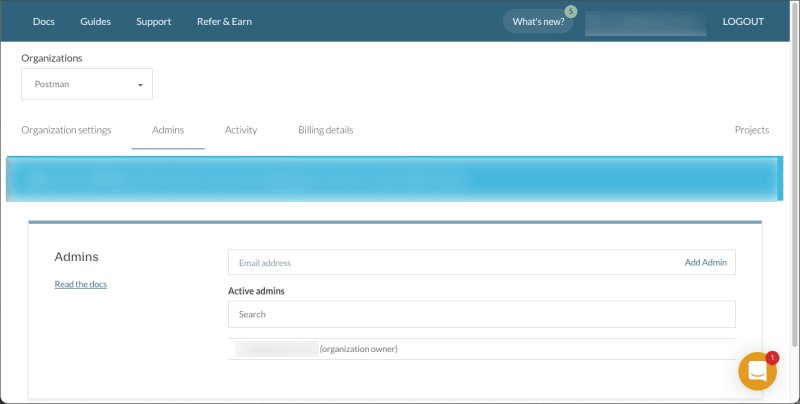Click the What's new notification badge

click(571, 11)
